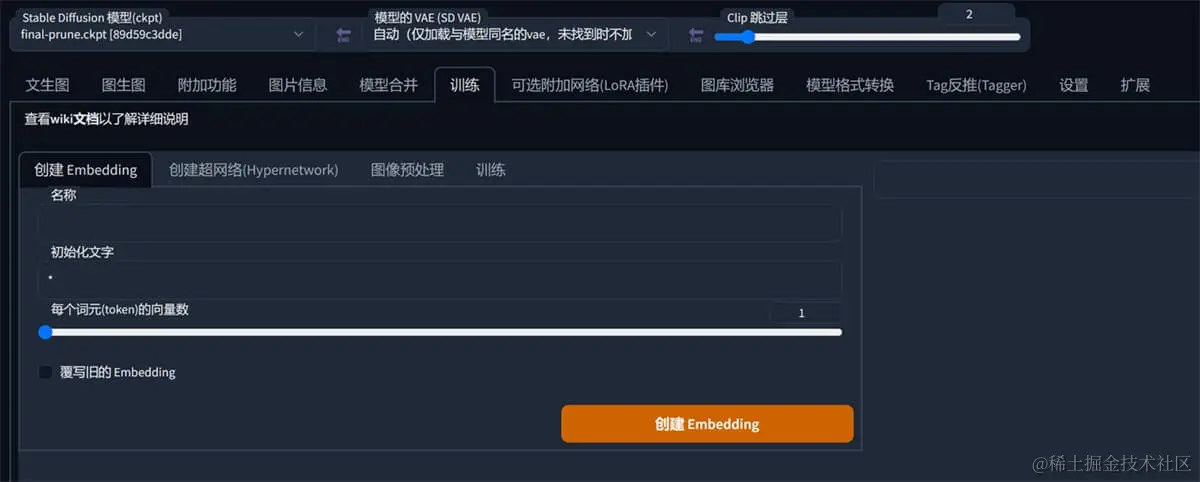The width and height of the screenshot is (1200, 482).
Task: Open the 图库浏览器 tab
Action: coord(737,85)
